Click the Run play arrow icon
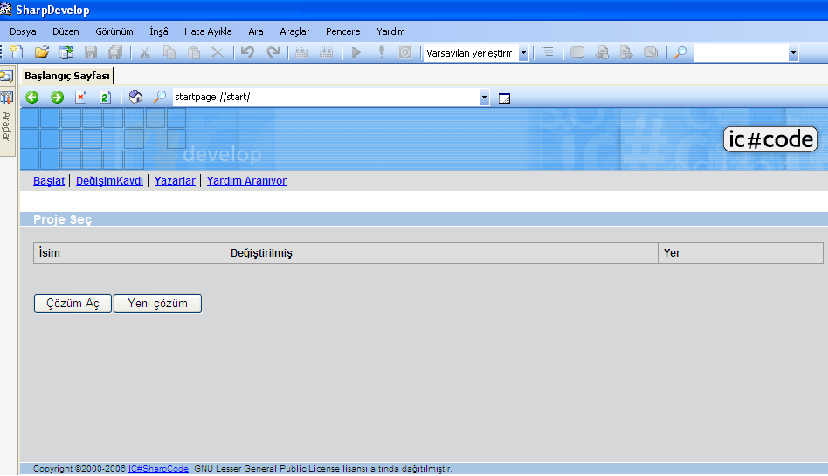This screenshot has width=828, height=476. [x=356, y=52]
